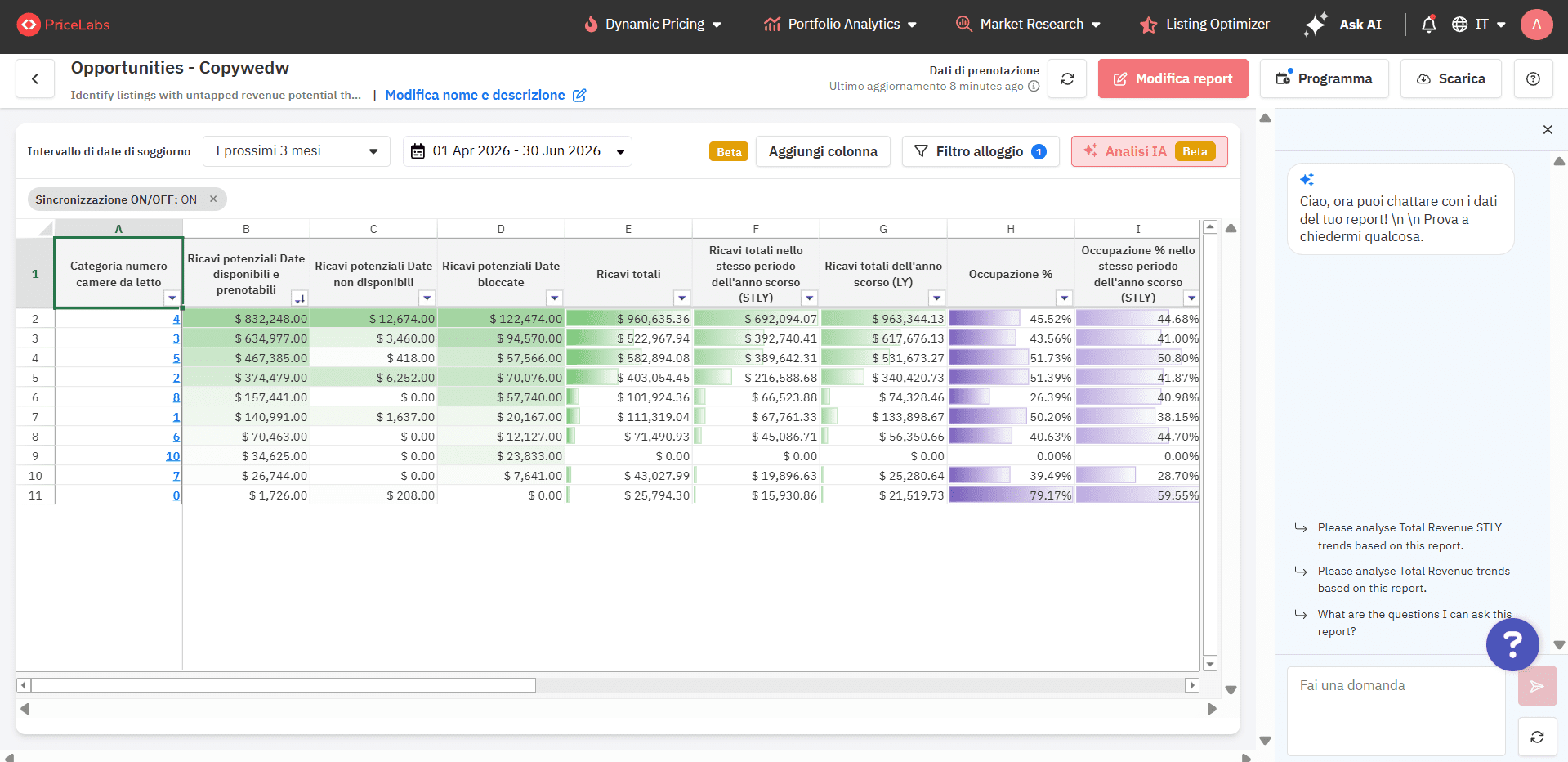Open the notifications bell
1568x762 pixels.
pos(1428,25)
